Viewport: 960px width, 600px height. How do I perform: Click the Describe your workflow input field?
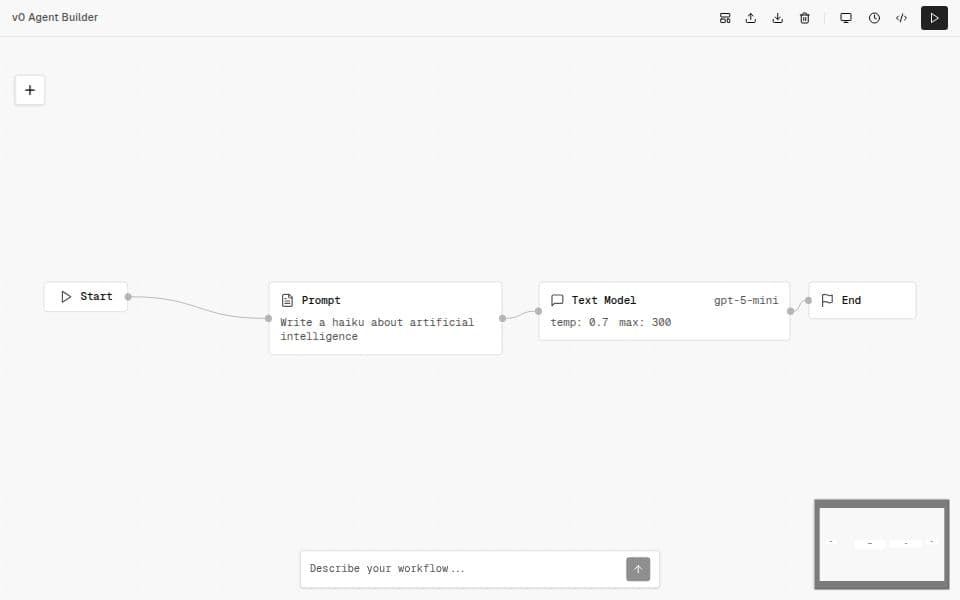pyautogui.click(x=460, y=568)
